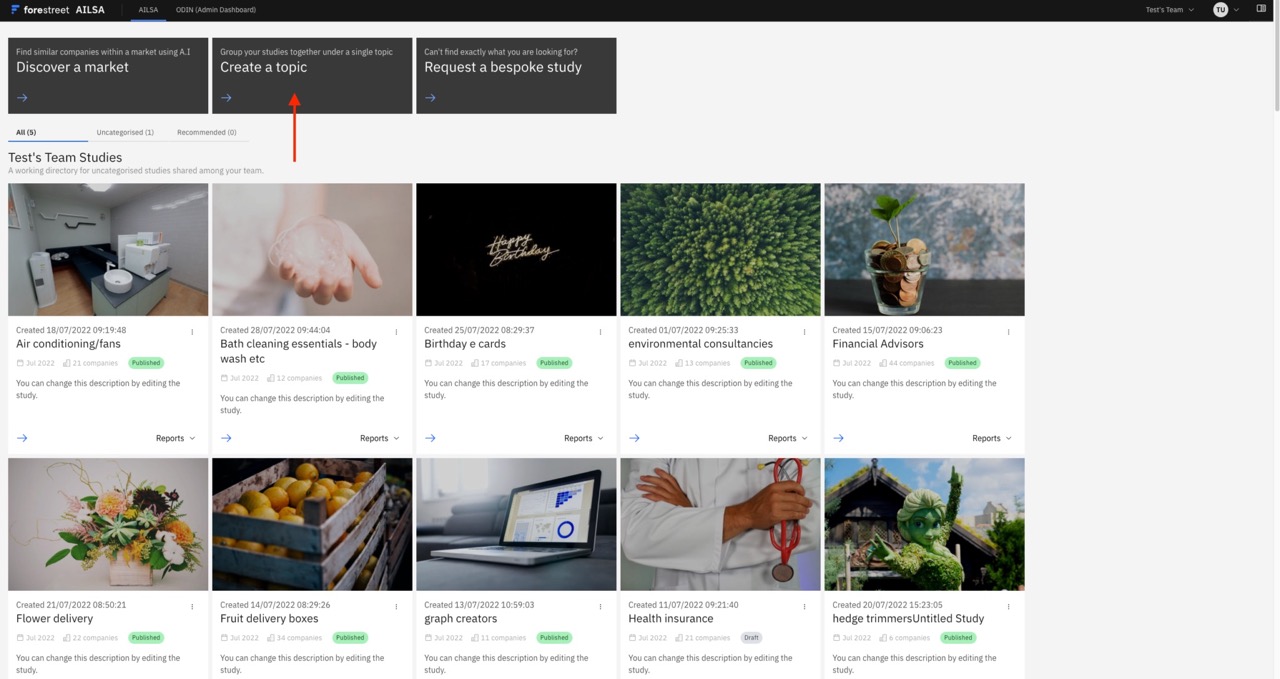Click the TU user avatar
This screenshot has width=1280, height=679.
point(1220,10)
